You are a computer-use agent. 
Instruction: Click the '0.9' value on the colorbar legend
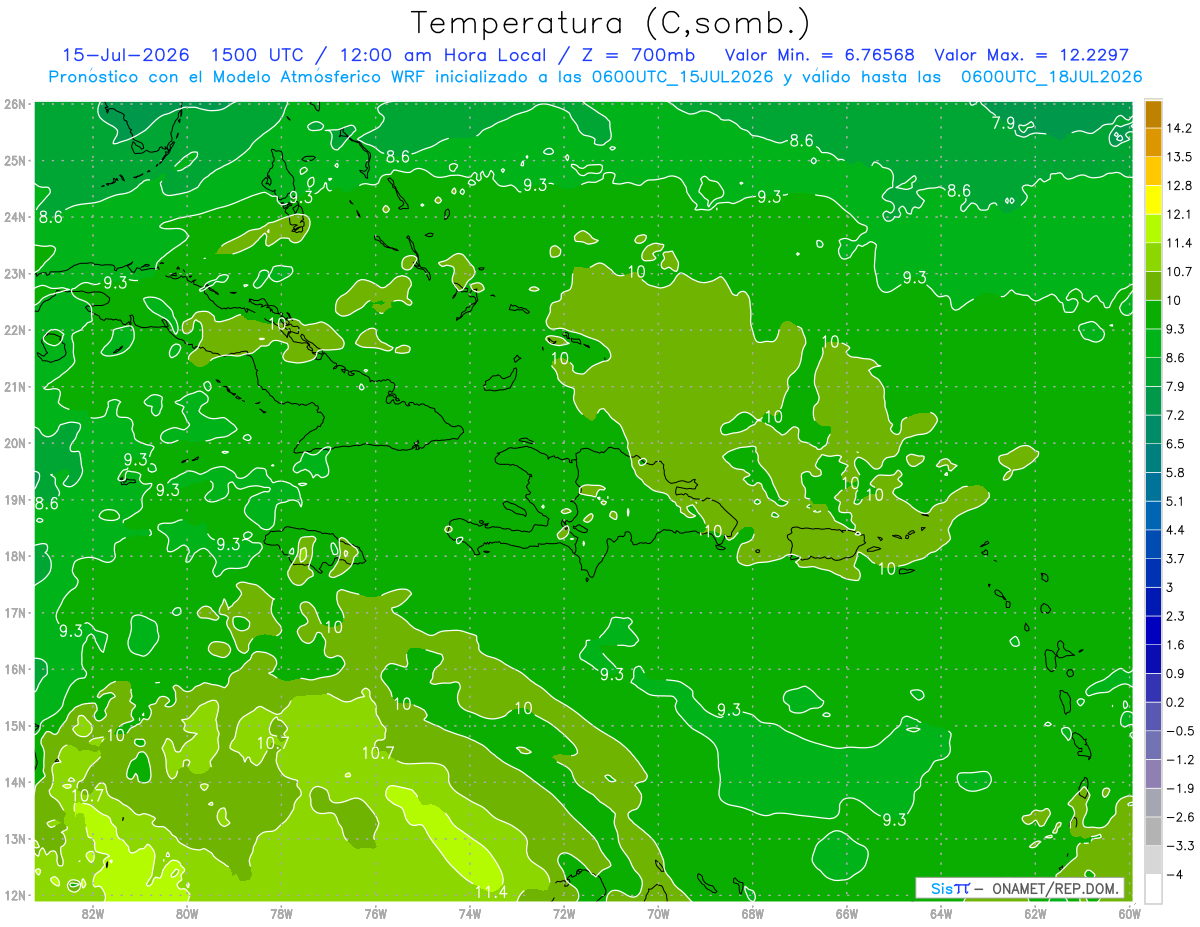1178,673
